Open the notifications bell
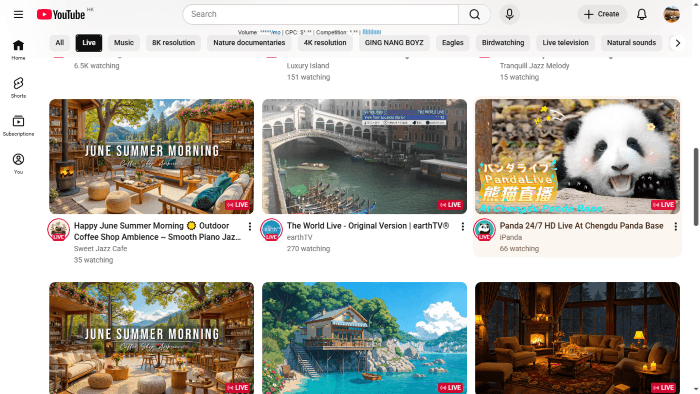700x394 pixels. click(642, 14)
